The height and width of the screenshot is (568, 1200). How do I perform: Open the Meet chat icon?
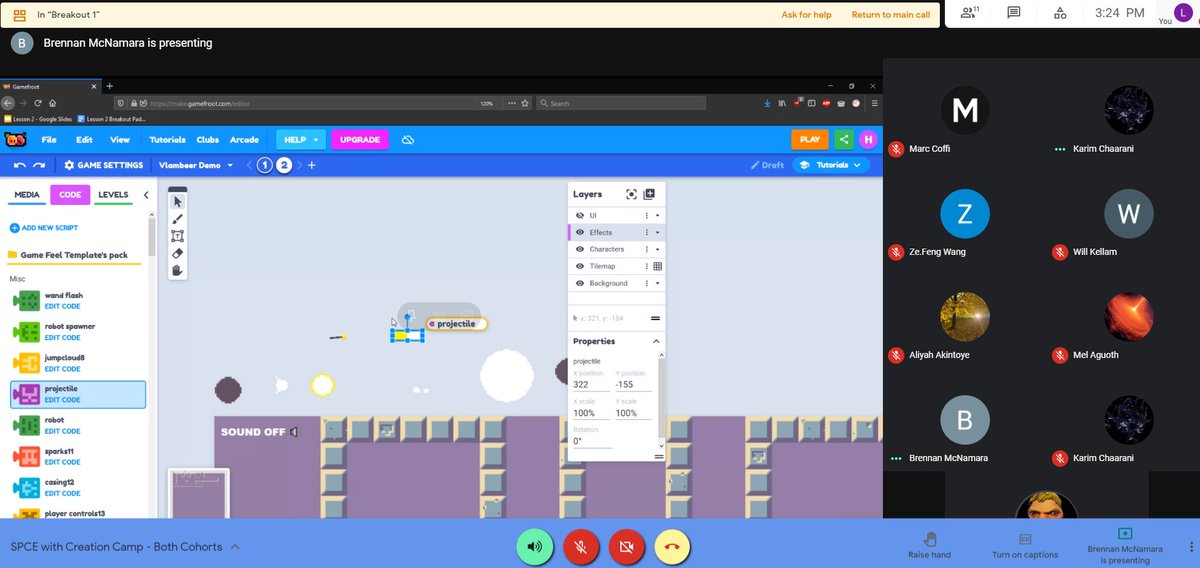pos(1014,13)
